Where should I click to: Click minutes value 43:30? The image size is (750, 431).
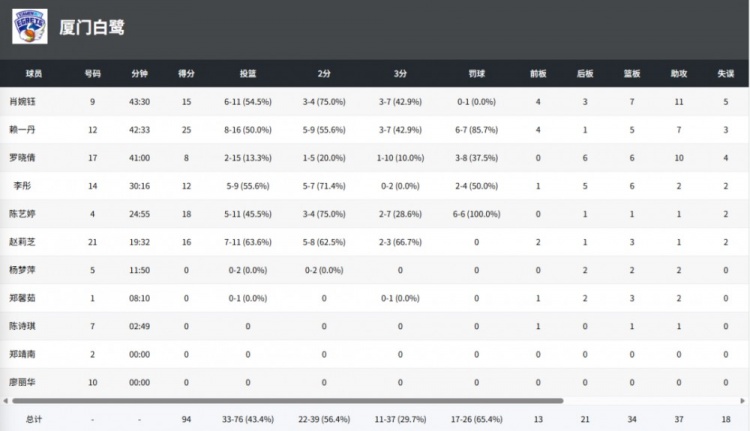click(x=139, y=102)
